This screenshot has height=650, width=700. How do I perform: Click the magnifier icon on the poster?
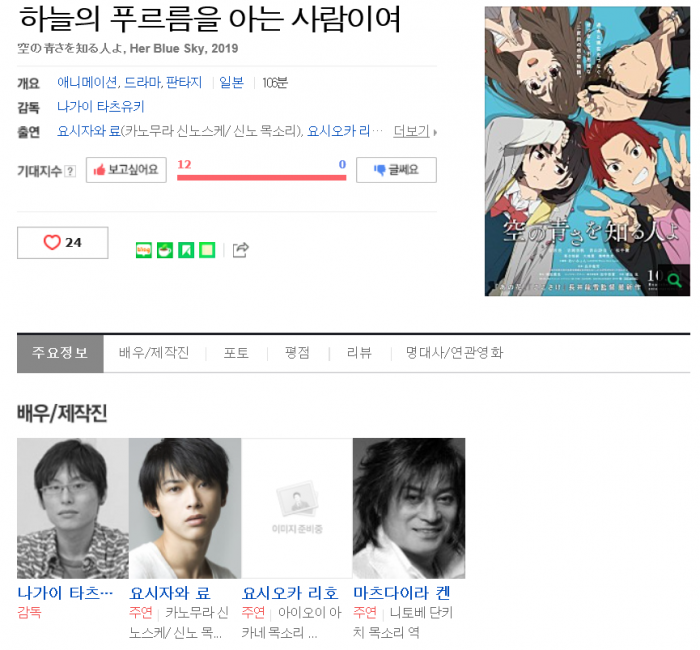point(674,280)
